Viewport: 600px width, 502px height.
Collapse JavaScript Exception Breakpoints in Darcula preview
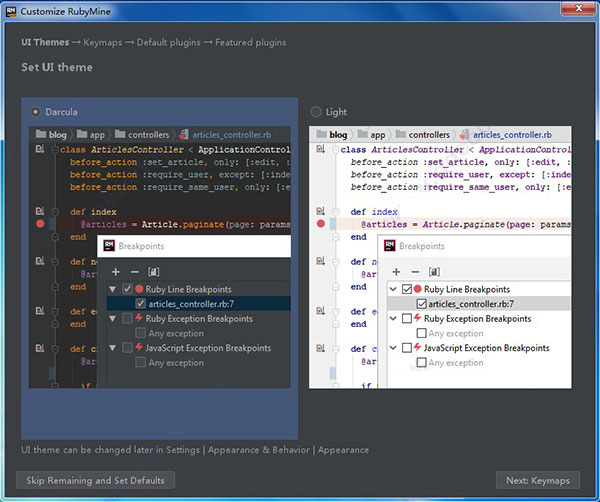click(112, 348)
